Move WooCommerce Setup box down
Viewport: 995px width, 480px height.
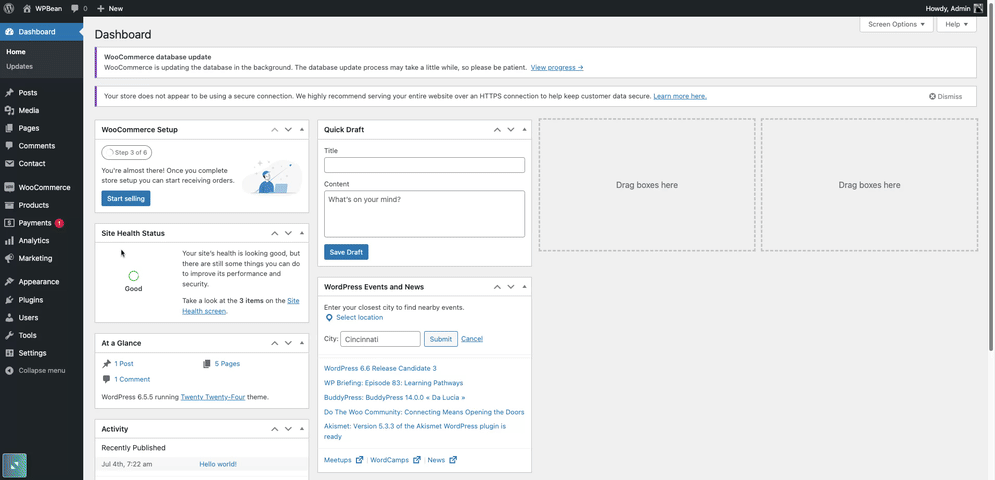[x=288, y=130]
